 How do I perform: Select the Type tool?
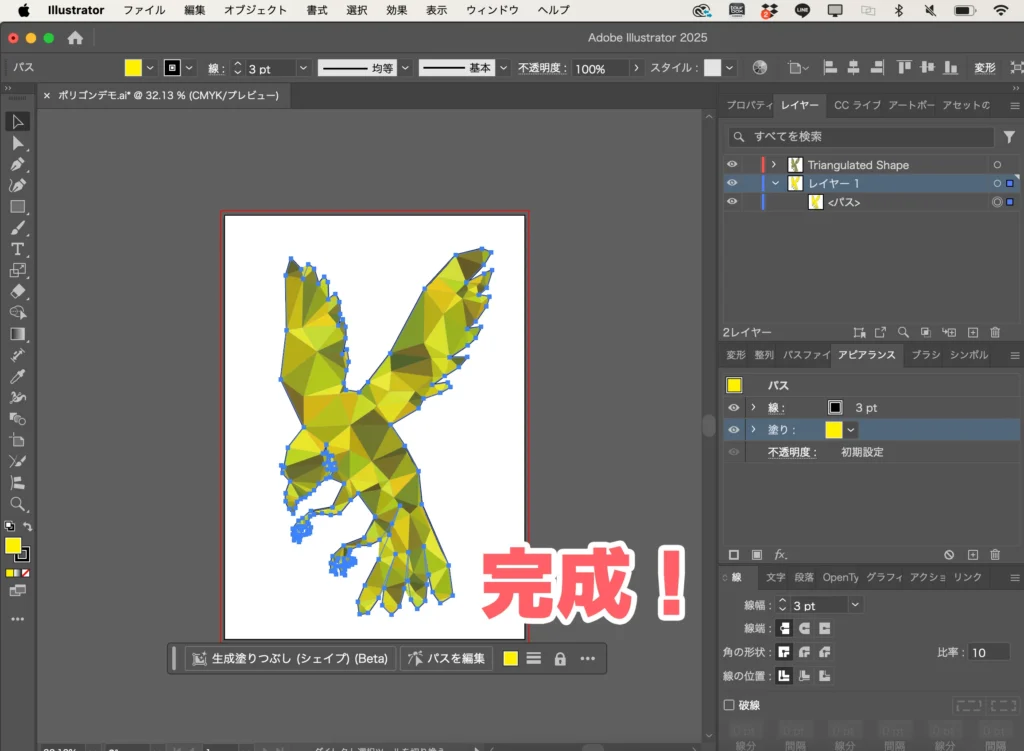pos(17,248)
